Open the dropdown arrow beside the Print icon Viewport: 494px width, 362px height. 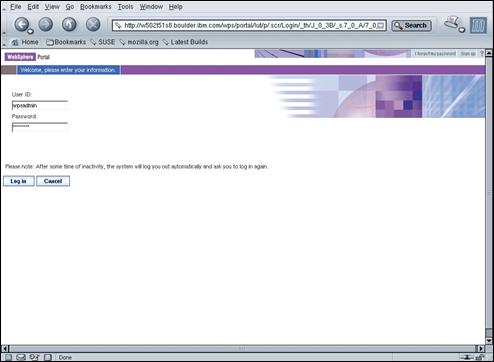click(462, 30)
